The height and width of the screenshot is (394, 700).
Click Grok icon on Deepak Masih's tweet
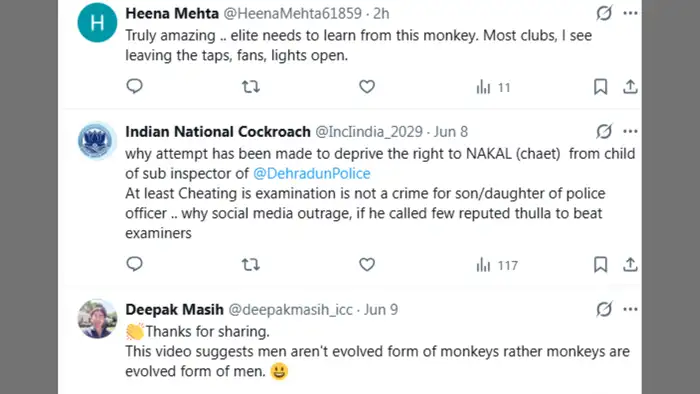(x=604, y=309)
